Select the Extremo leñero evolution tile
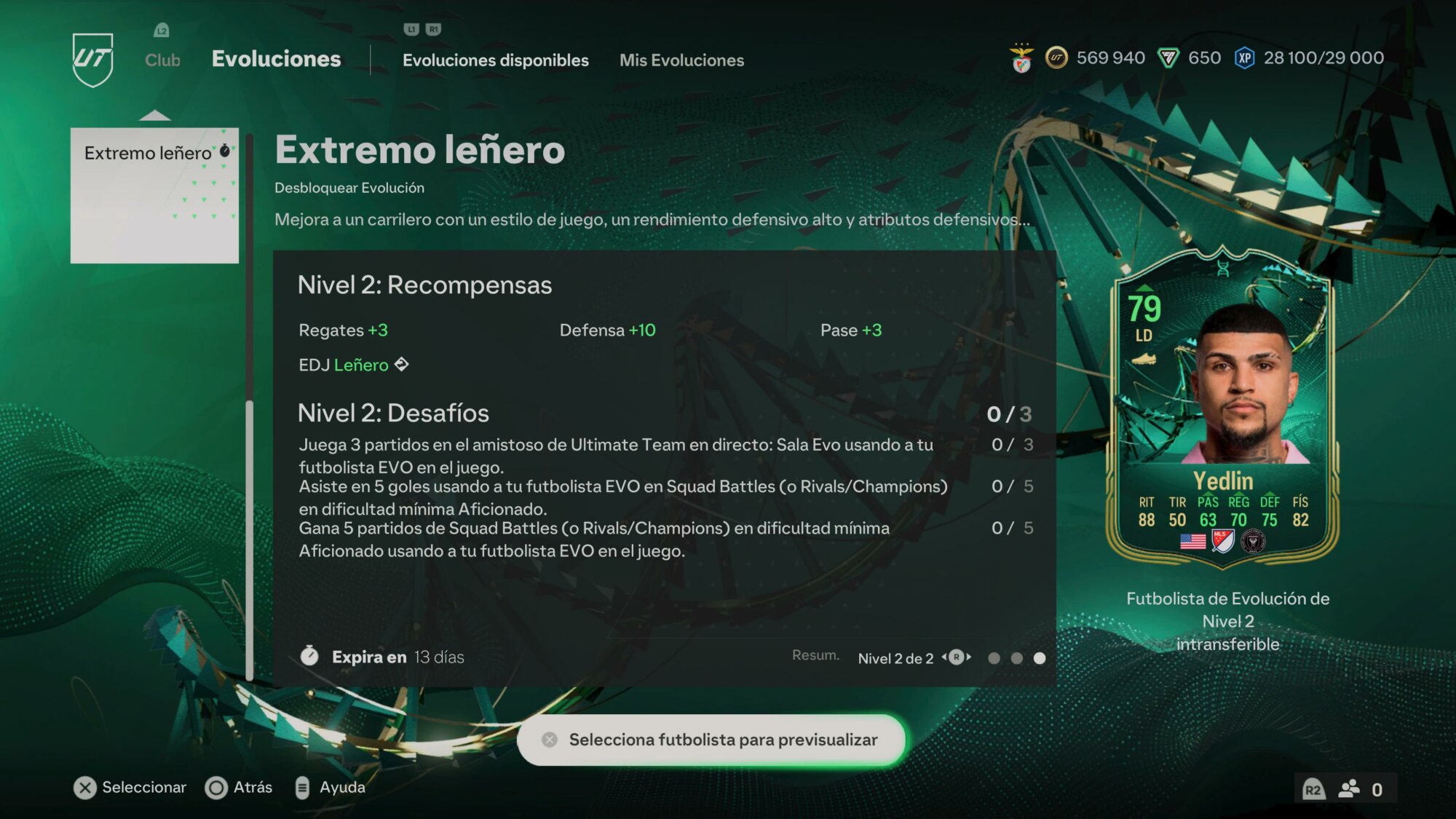1456x819 pixels. (x=154, y=195)
